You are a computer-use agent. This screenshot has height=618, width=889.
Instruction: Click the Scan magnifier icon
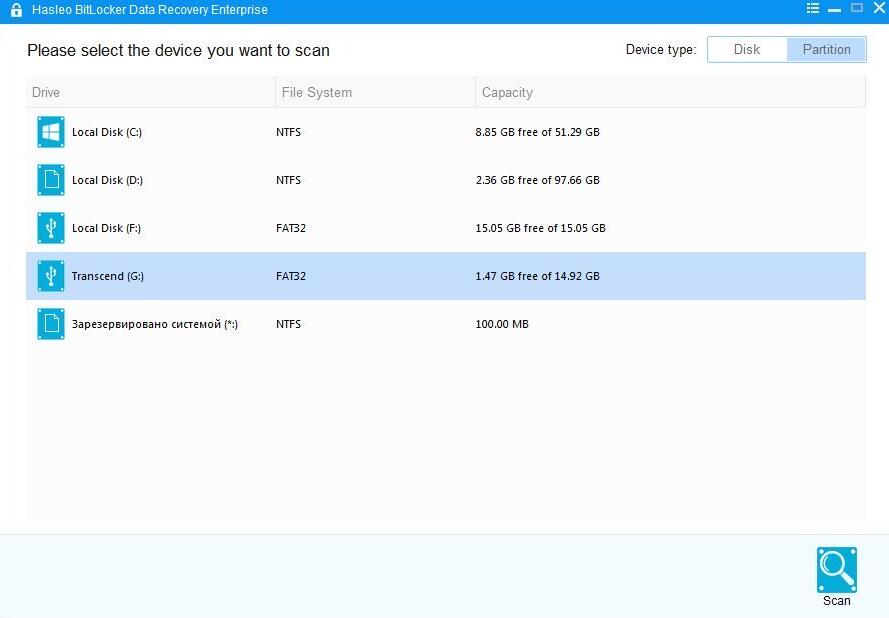coord(837,570)
